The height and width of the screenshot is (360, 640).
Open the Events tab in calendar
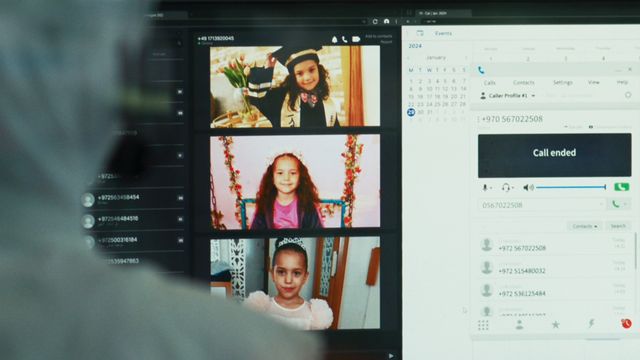tap(443, 33)
